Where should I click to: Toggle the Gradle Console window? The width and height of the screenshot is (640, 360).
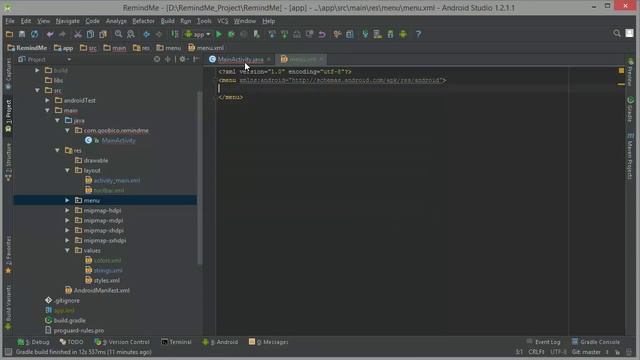coord(596,342)
